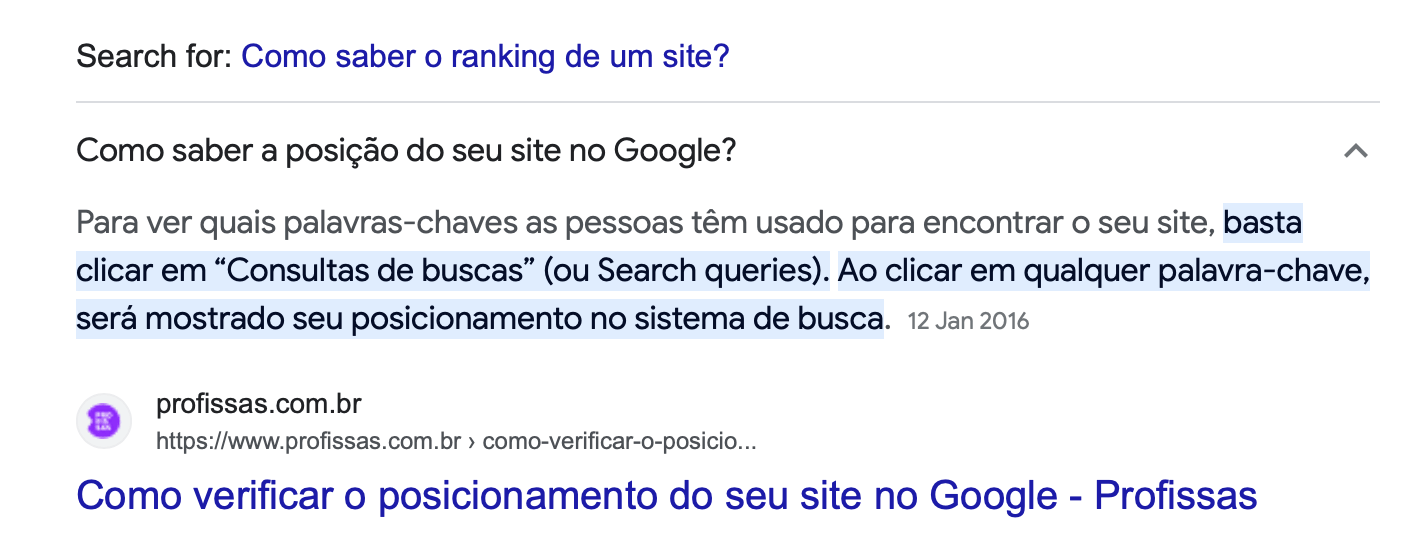Open "Como saber o ranking de um site?" search link
The height and width of the screenshot is (550, 1423).
485,56
